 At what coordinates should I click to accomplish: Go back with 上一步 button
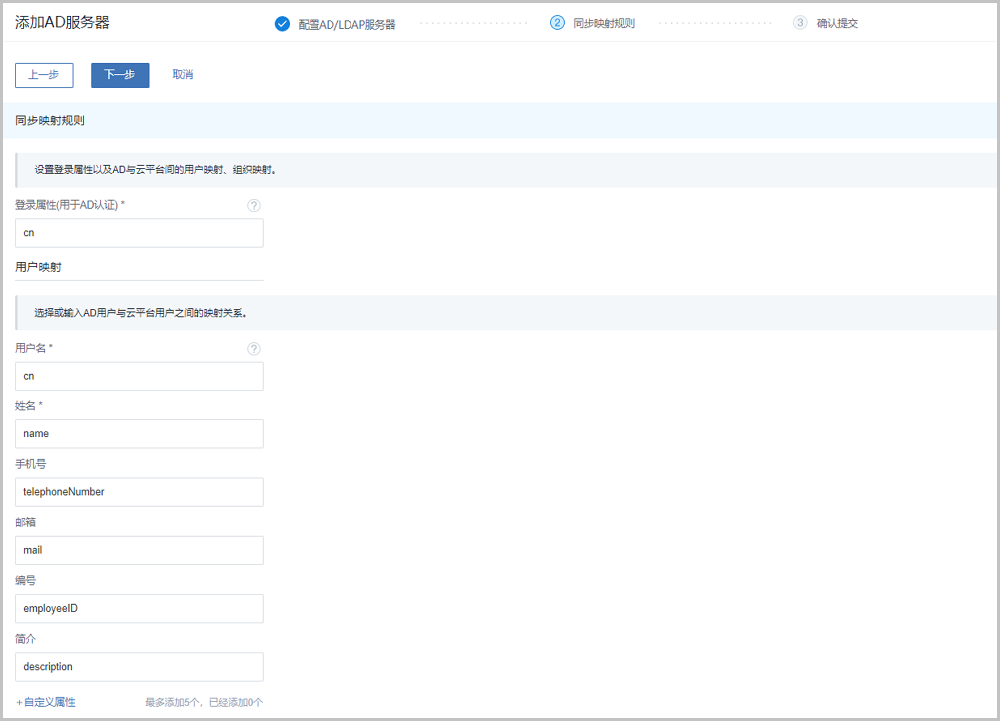pyautogui.click(x=44, y=75)
